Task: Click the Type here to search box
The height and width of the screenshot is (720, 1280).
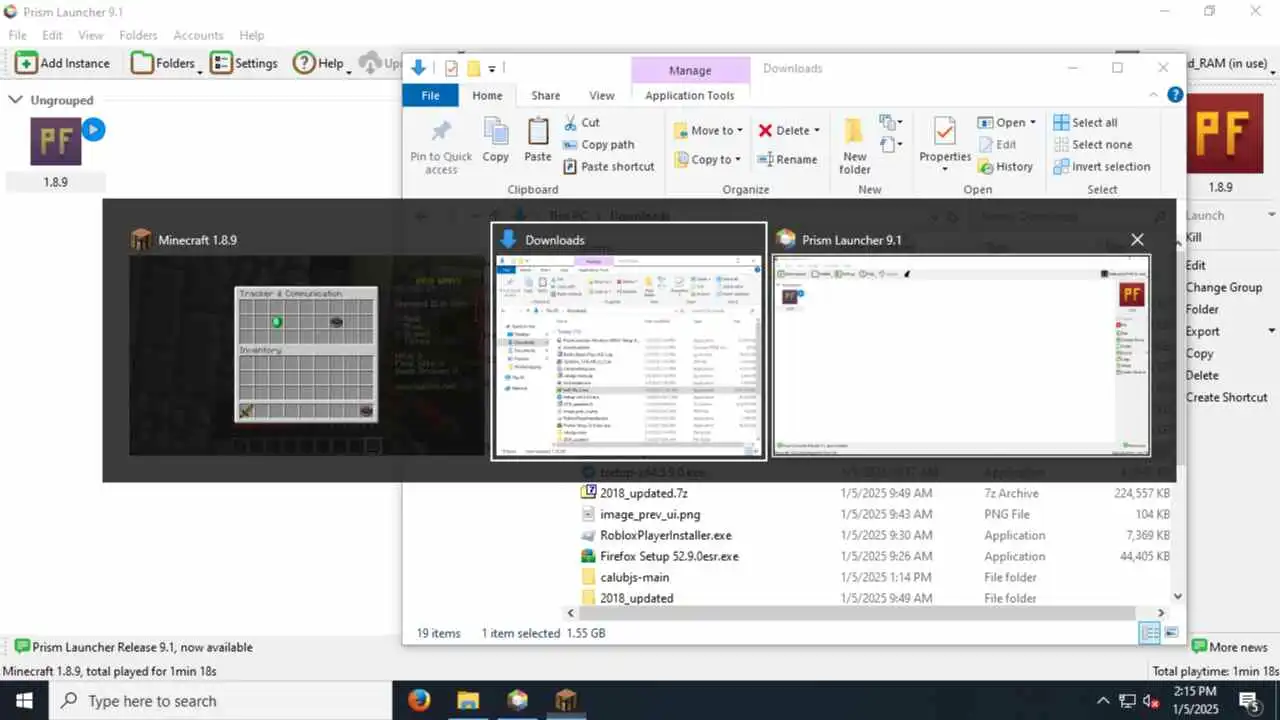Action: pyautogui.click(x=220, y=700)
